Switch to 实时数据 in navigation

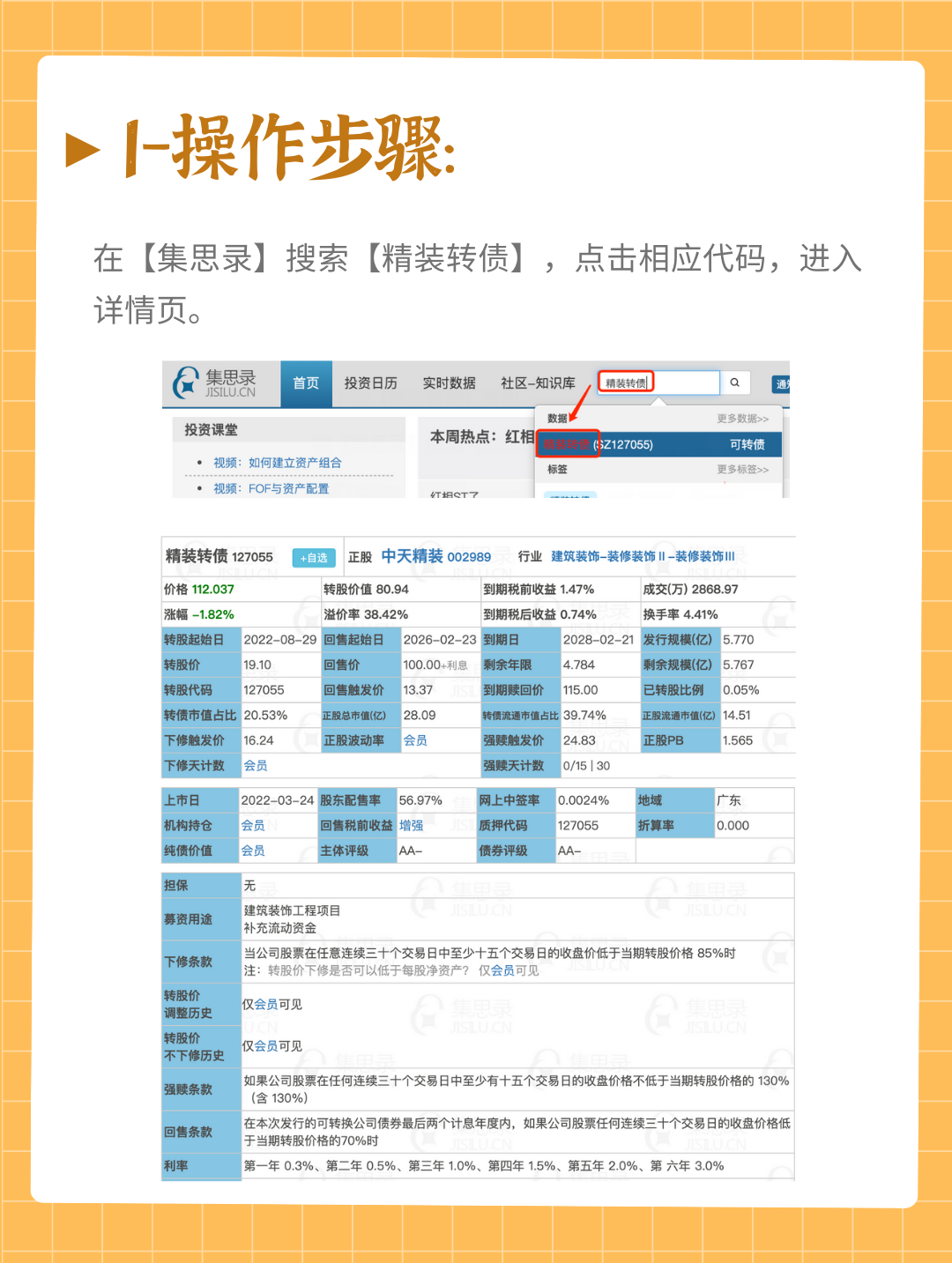[449, 383]
